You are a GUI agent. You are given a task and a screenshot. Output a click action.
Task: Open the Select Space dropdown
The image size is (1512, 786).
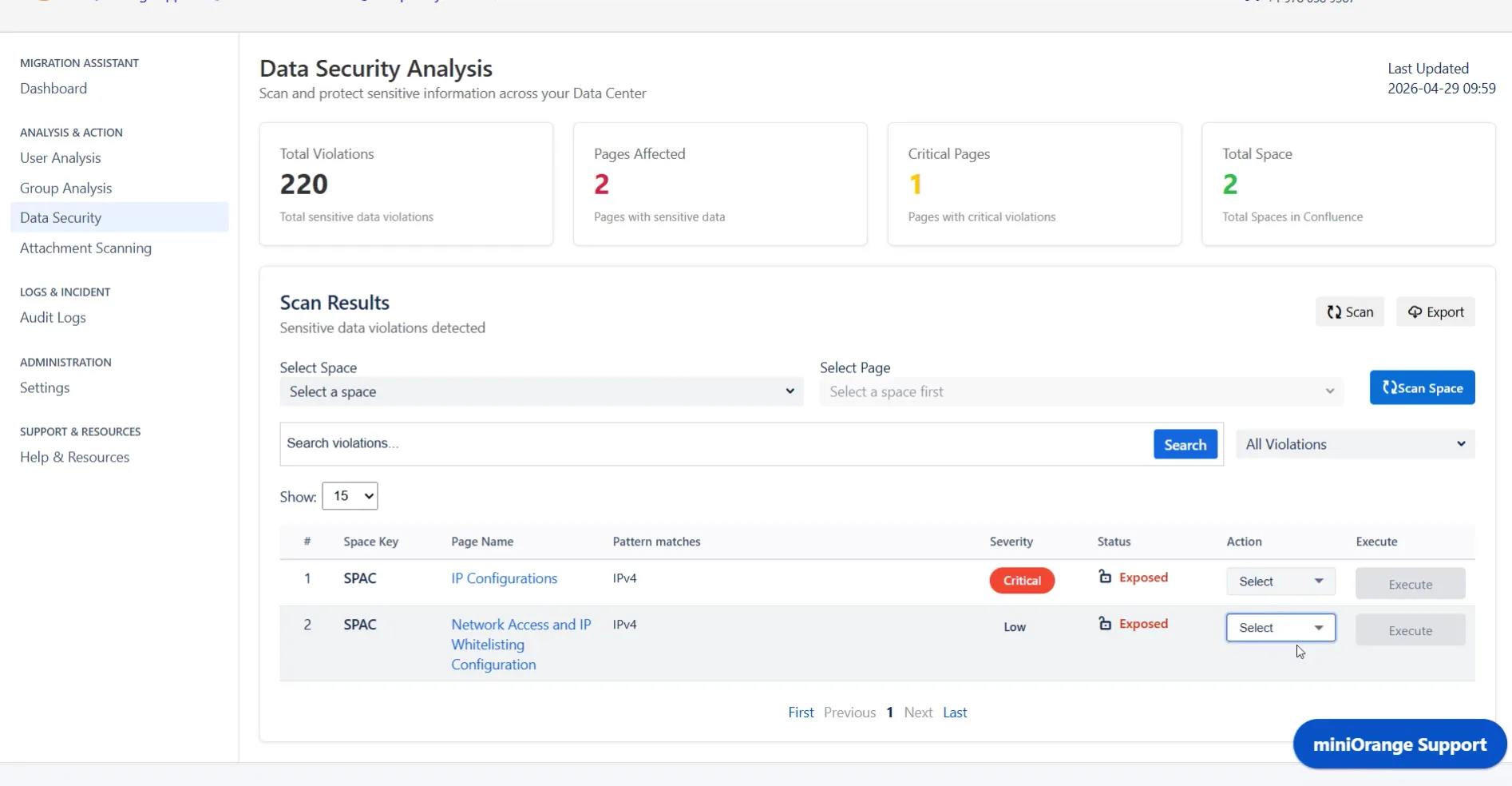(541, 391)
